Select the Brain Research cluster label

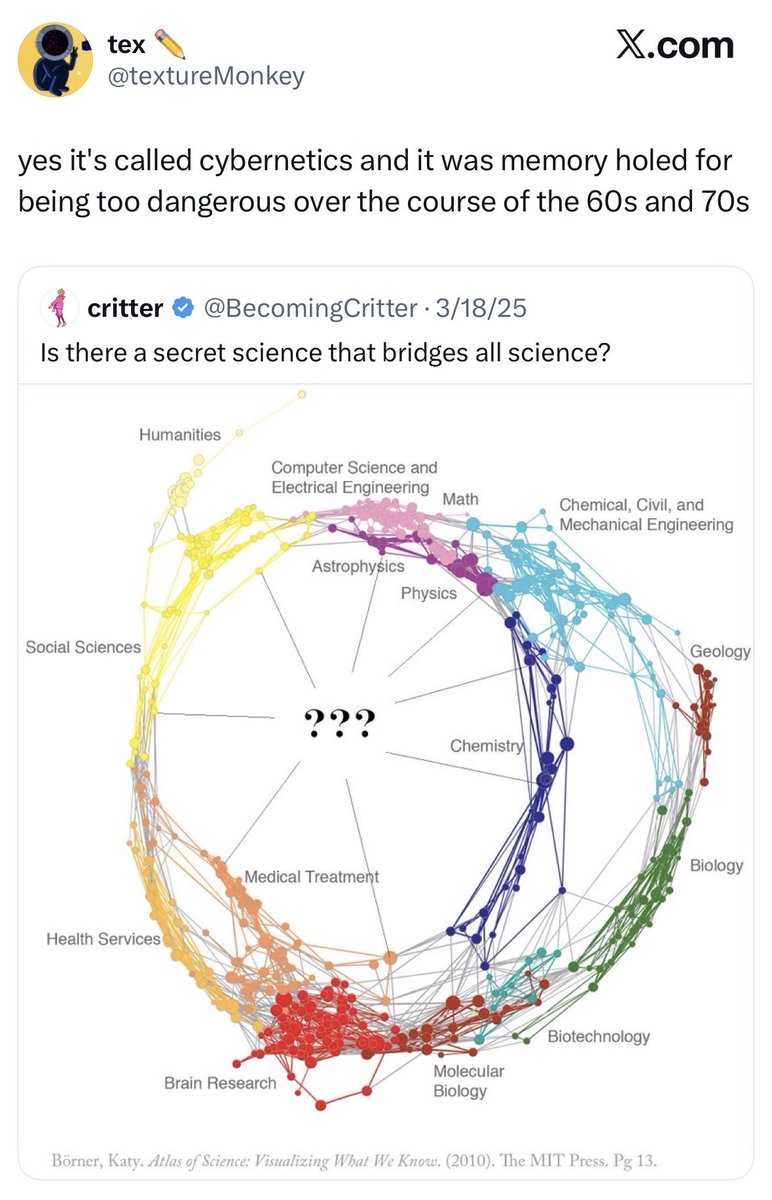pos(220,1083)
